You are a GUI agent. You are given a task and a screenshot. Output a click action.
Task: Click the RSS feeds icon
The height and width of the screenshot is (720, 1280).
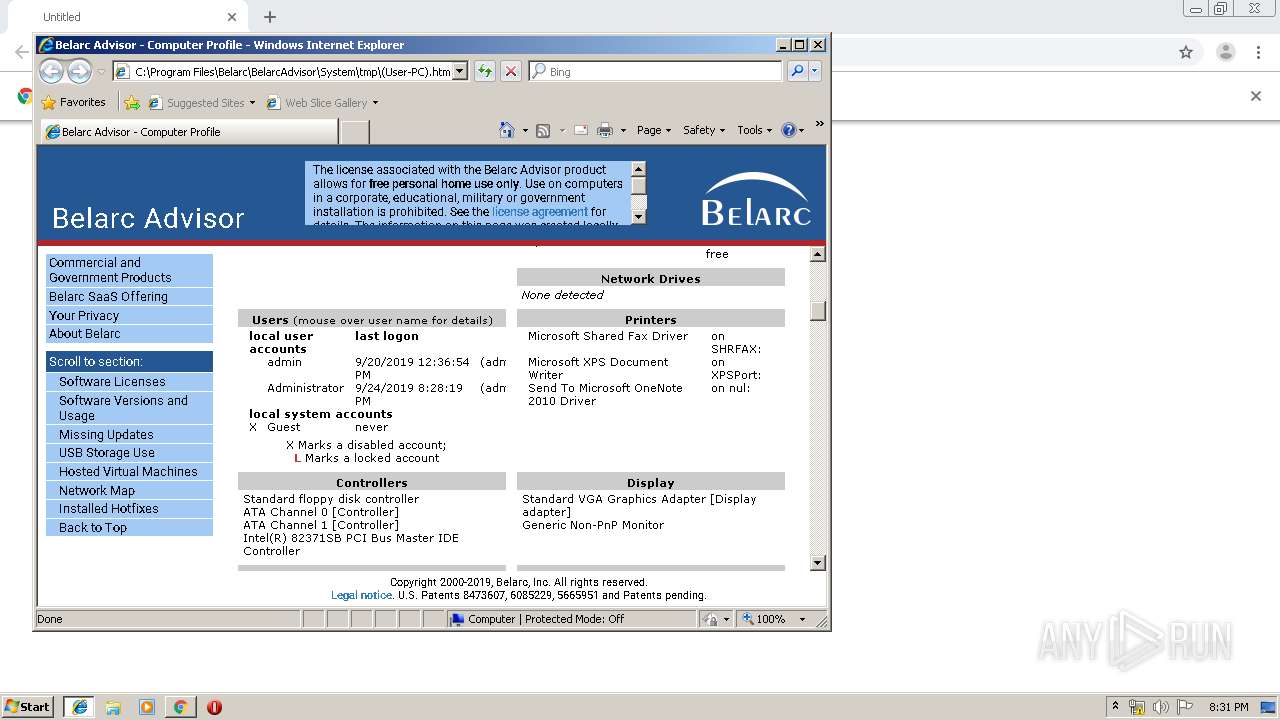click(543, 130)
